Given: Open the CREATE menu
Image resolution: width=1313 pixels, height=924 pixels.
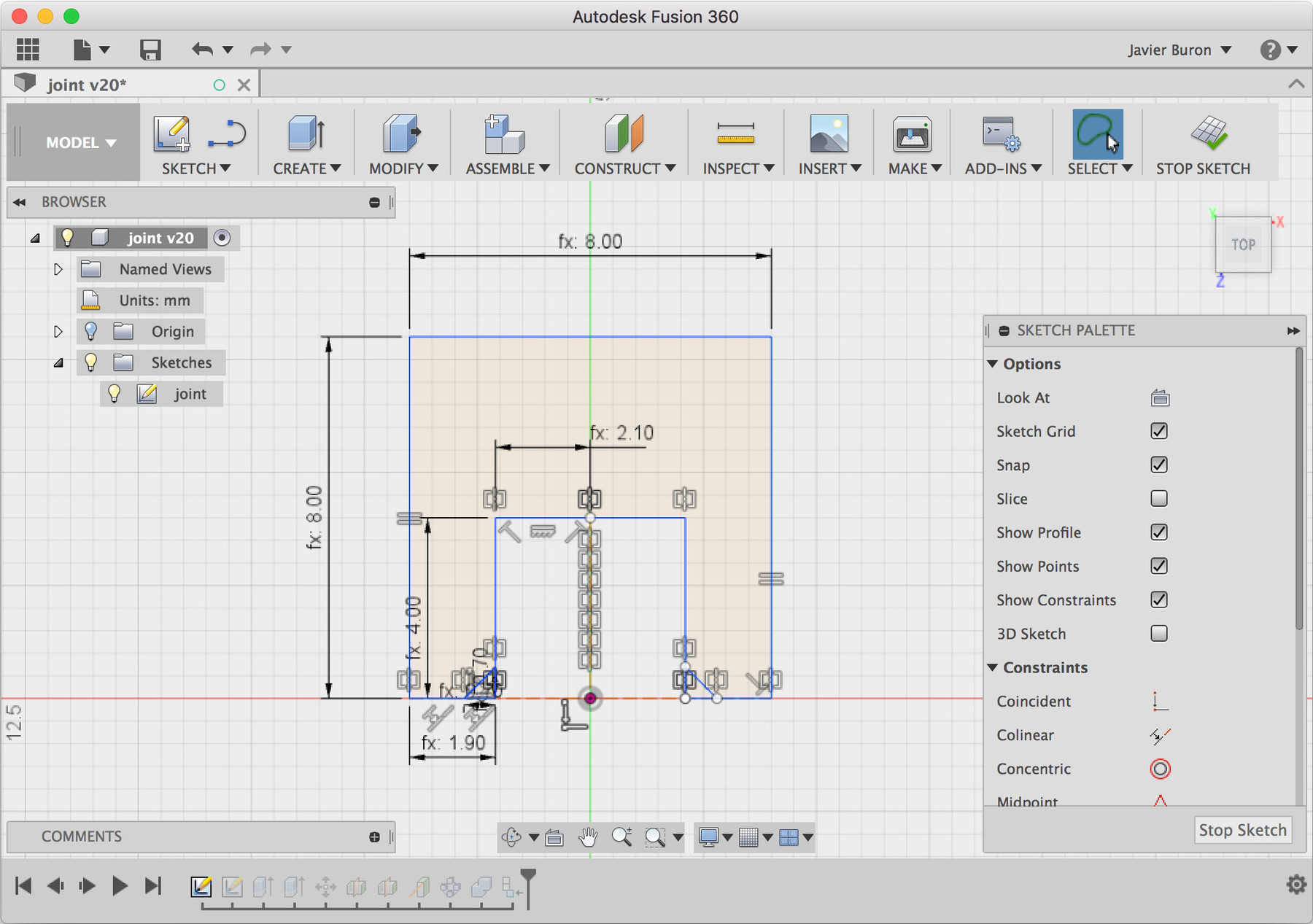Looking at the screenshot, I should point(306,168).
